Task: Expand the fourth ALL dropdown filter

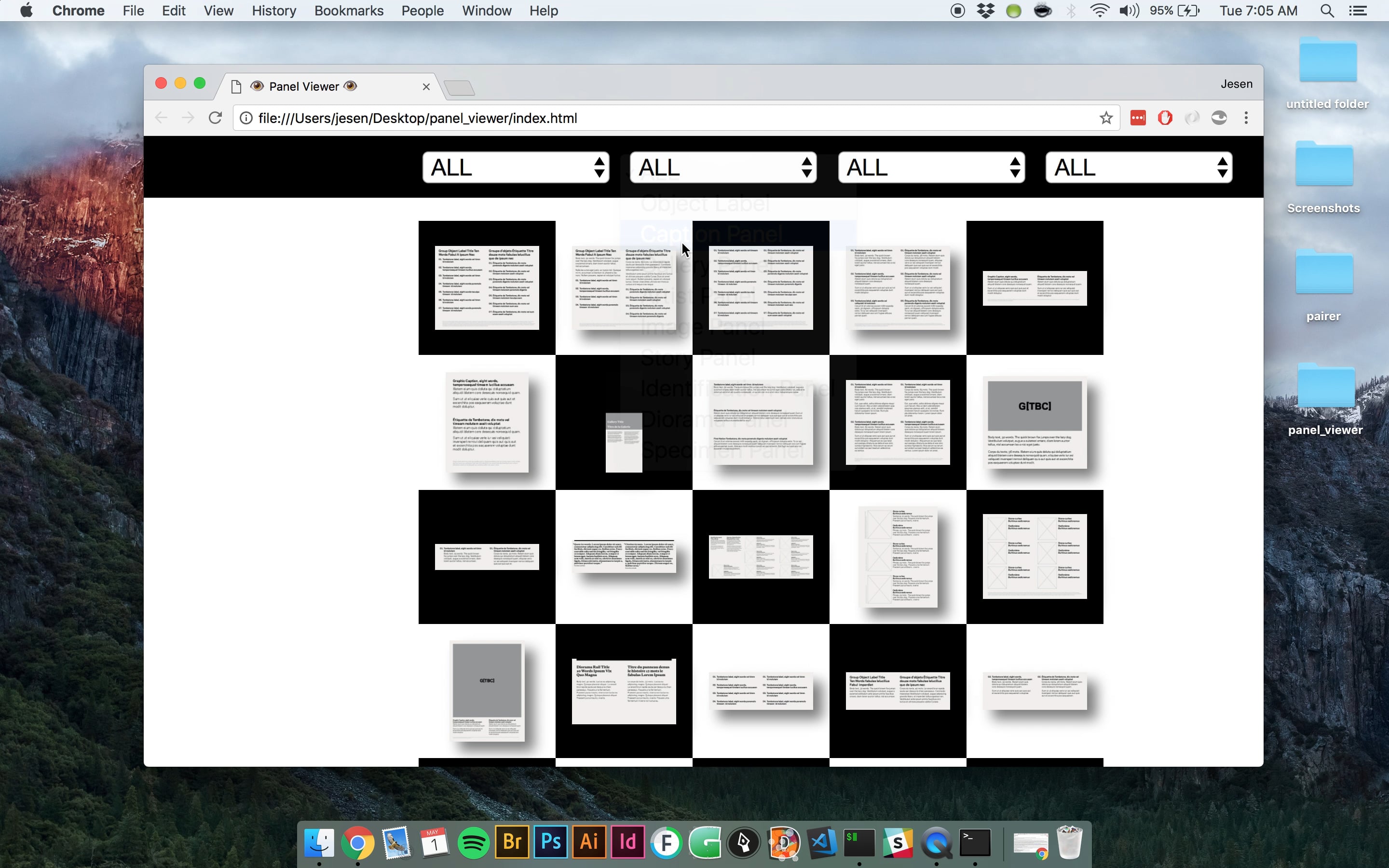Action: [x=1138, y=168]
